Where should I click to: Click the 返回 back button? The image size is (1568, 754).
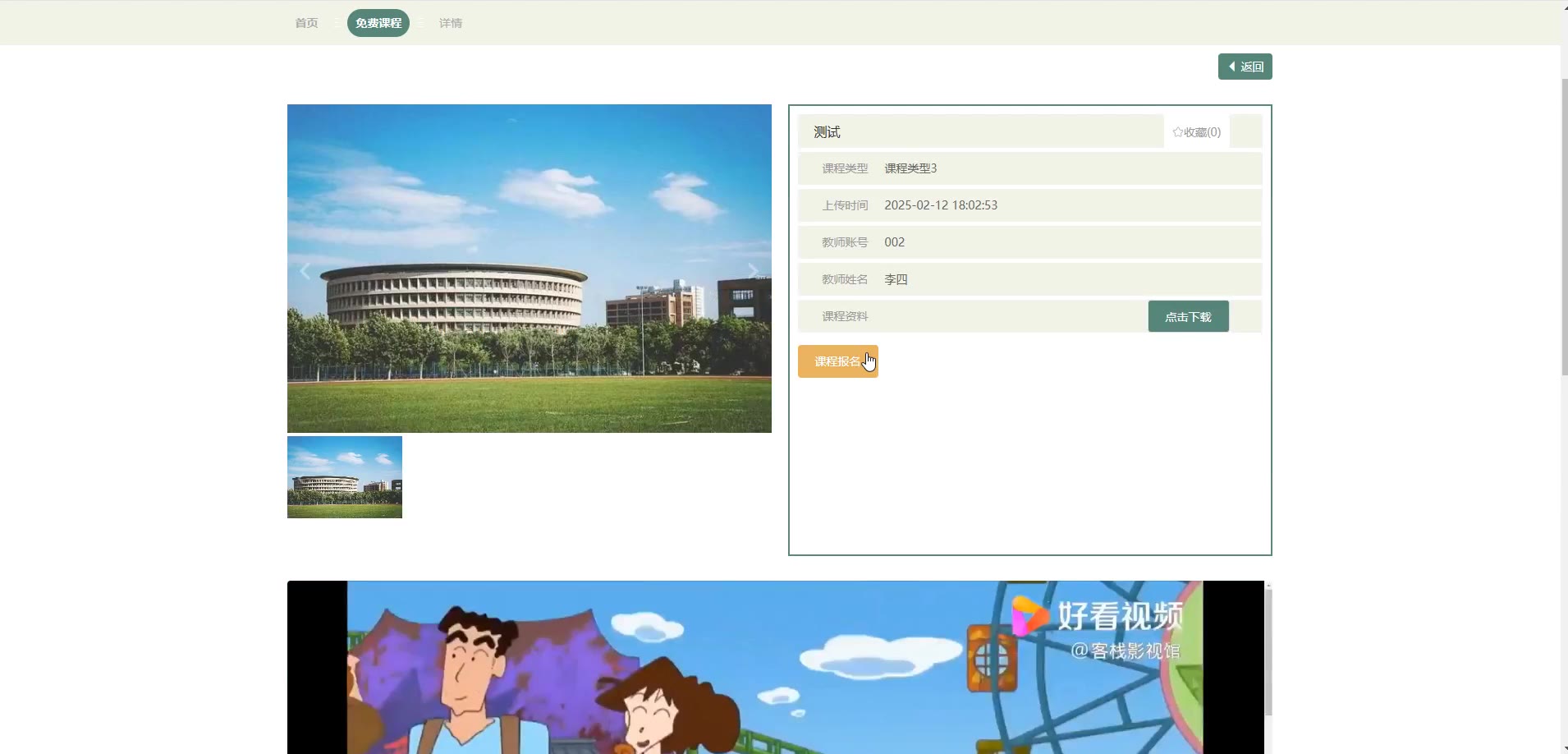click(x=1245, y=67)
